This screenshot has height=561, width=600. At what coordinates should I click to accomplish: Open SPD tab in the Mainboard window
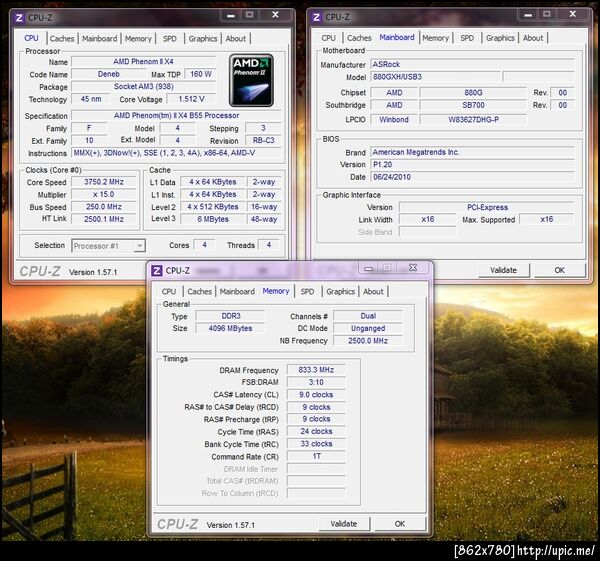coord(467,38)
